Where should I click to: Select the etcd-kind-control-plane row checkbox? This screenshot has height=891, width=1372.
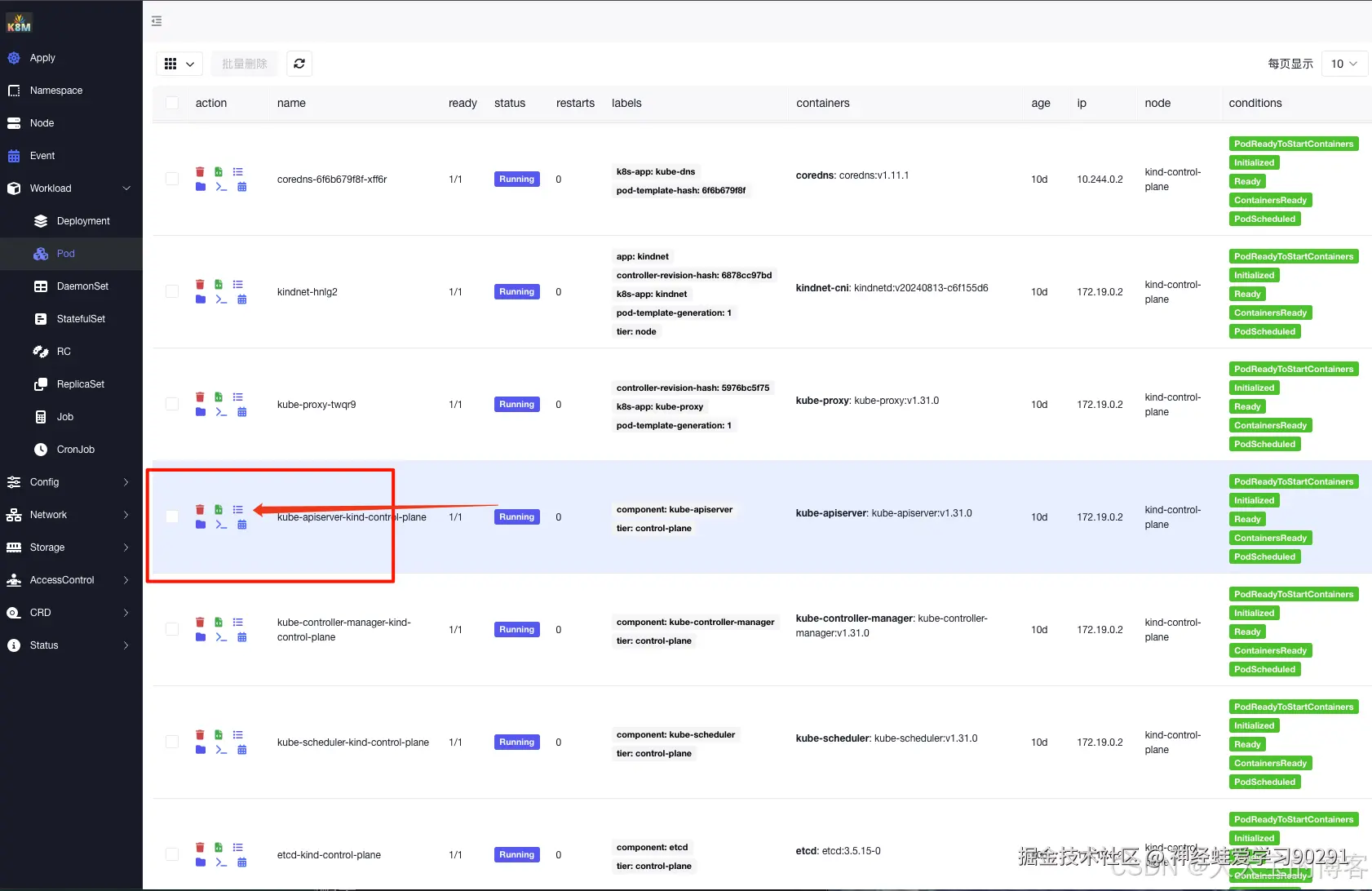[x=172, y=854]
